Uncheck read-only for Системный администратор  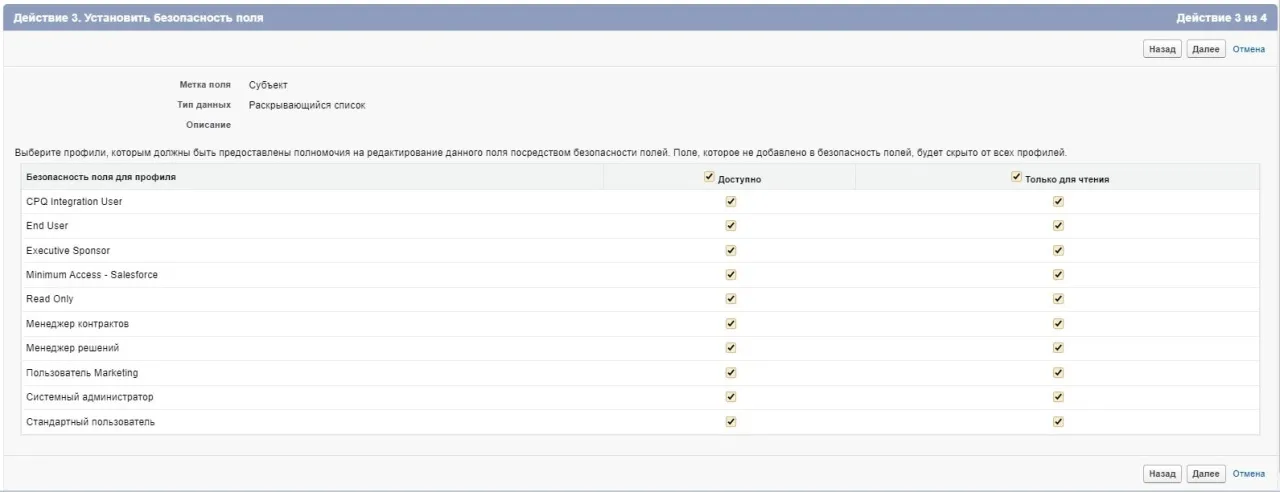[1058, 397]
